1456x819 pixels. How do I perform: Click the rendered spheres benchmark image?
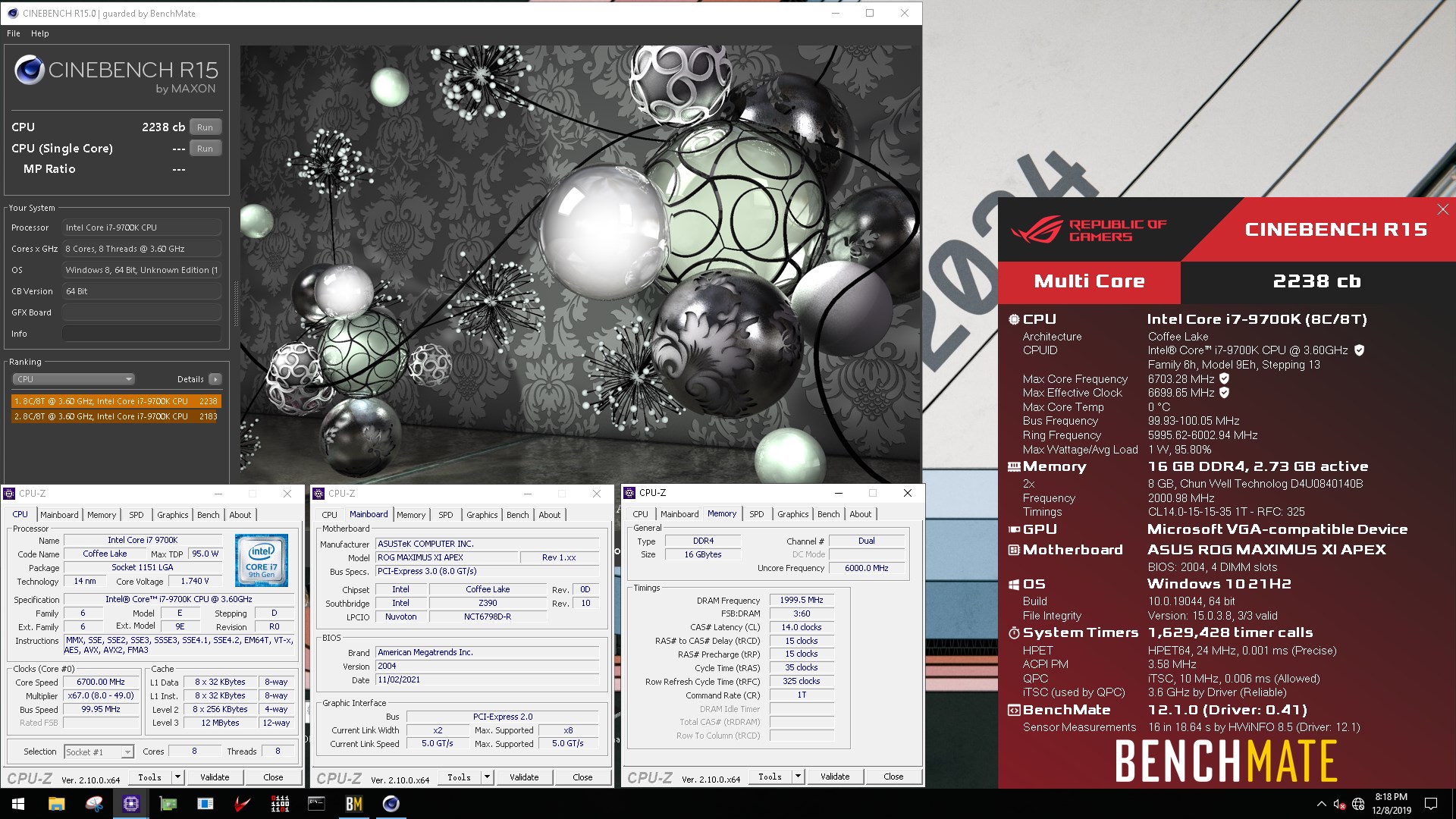coord(580,265)
